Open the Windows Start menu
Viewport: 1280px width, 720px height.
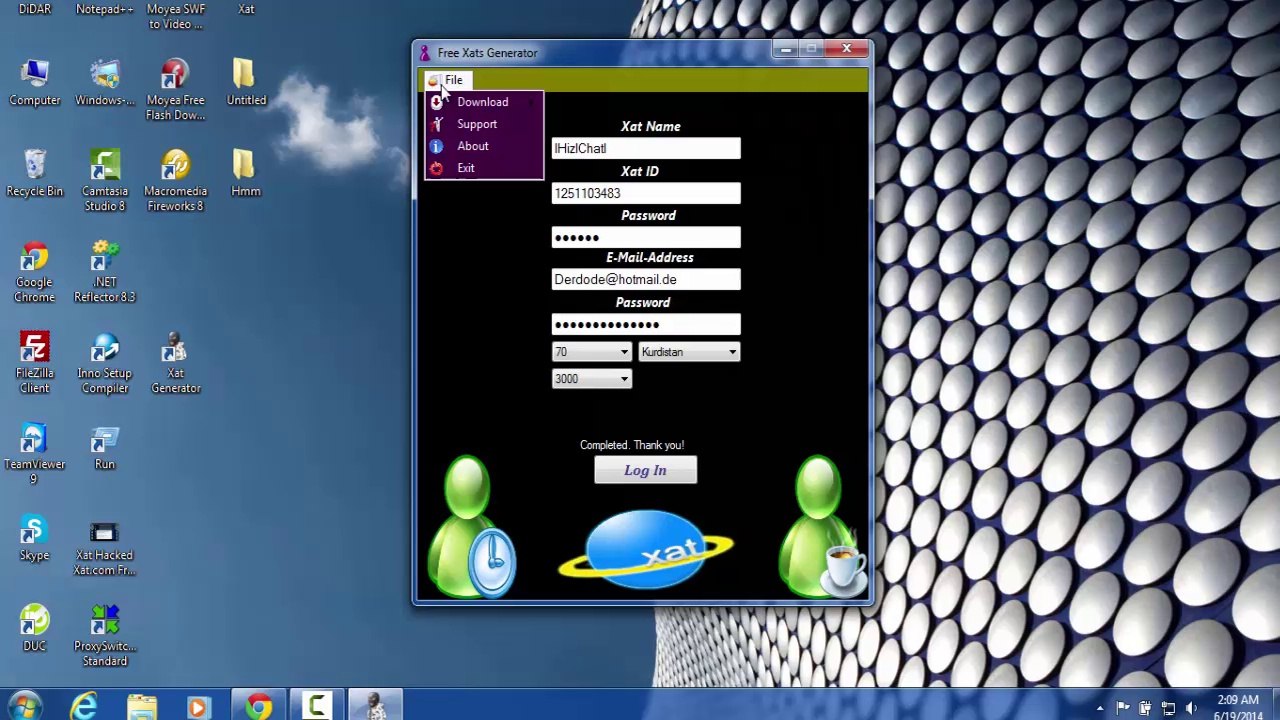coord(24,707)
